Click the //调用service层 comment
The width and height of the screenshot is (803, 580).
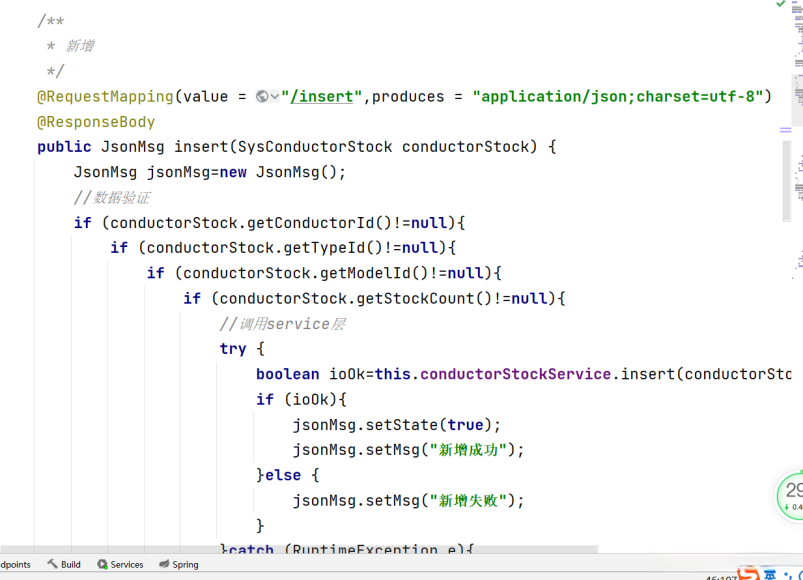(x=283, y=324)
